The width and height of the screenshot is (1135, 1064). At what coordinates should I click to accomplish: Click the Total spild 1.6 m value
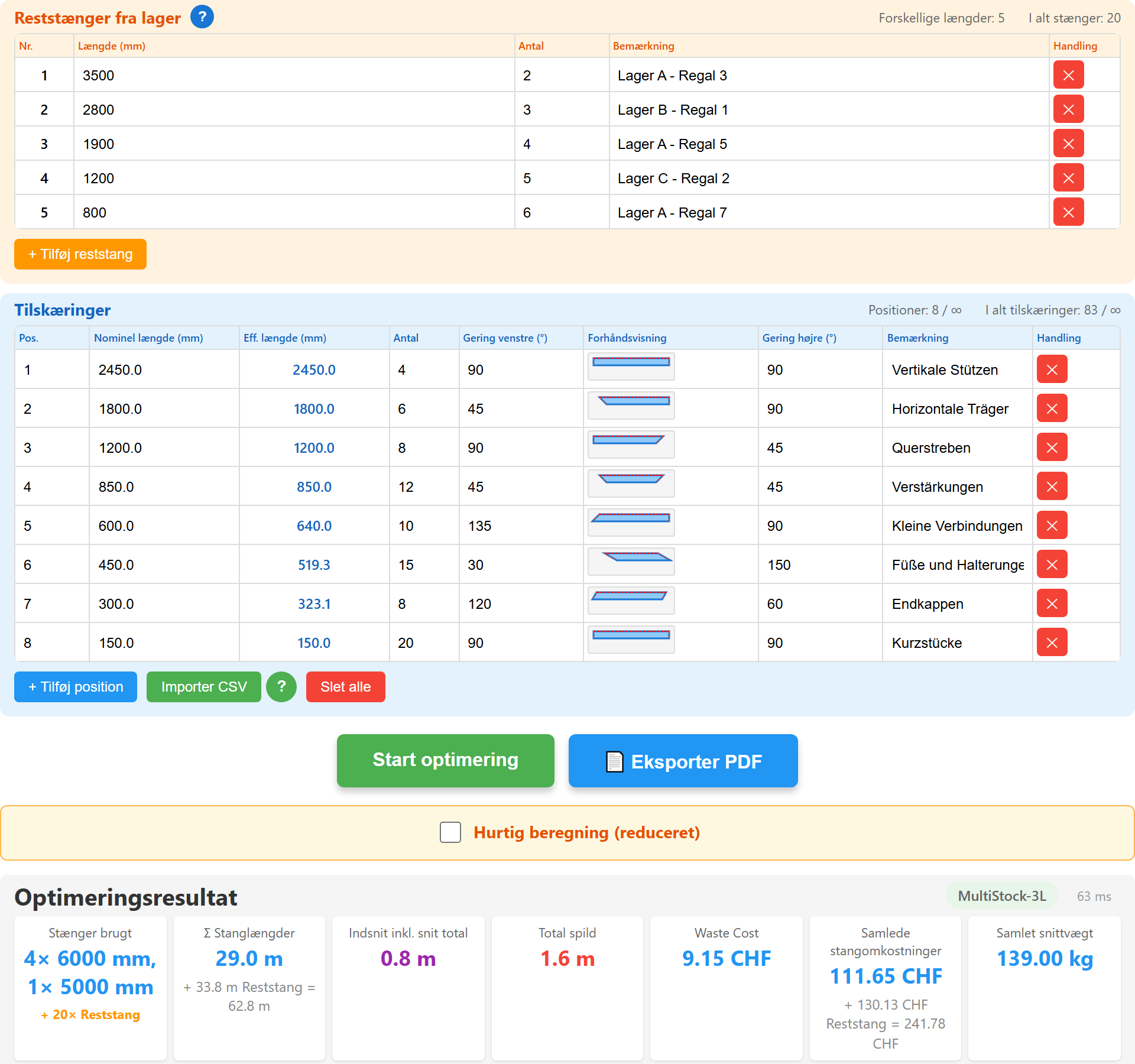567,958
